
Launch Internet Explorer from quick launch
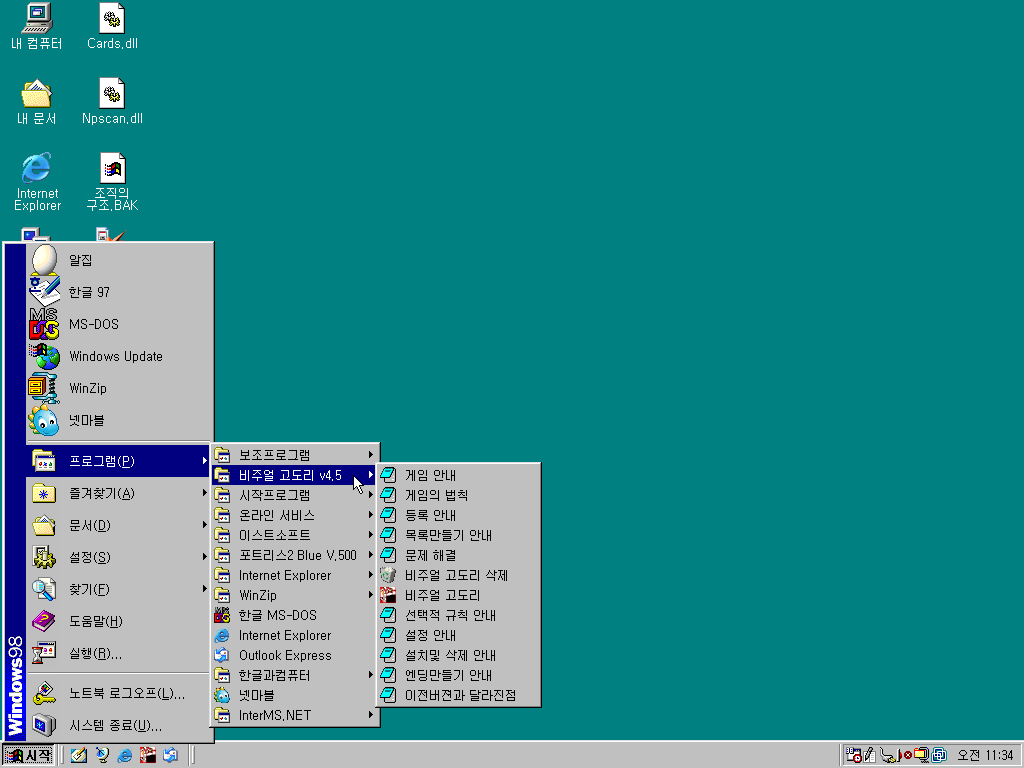pyautogui.click(x=125, y=756)
